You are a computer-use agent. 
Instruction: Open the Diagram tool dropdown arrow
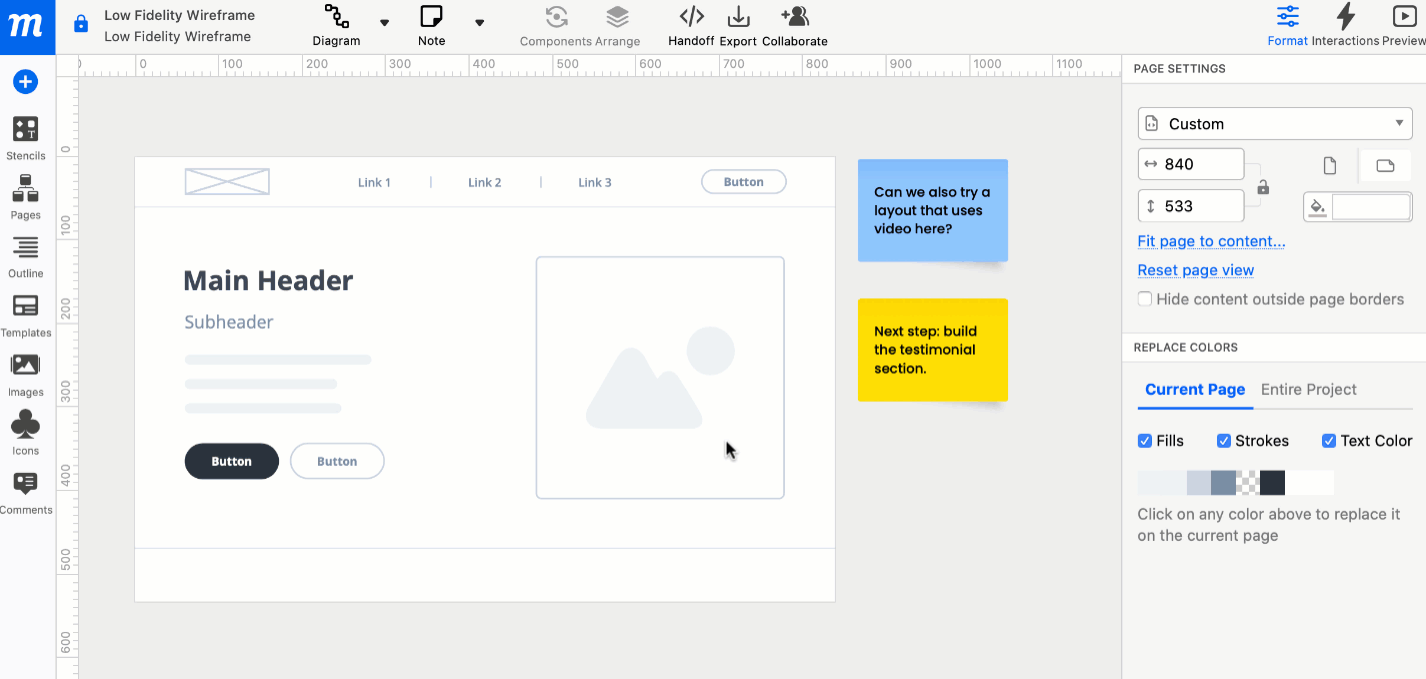[384, 23]
